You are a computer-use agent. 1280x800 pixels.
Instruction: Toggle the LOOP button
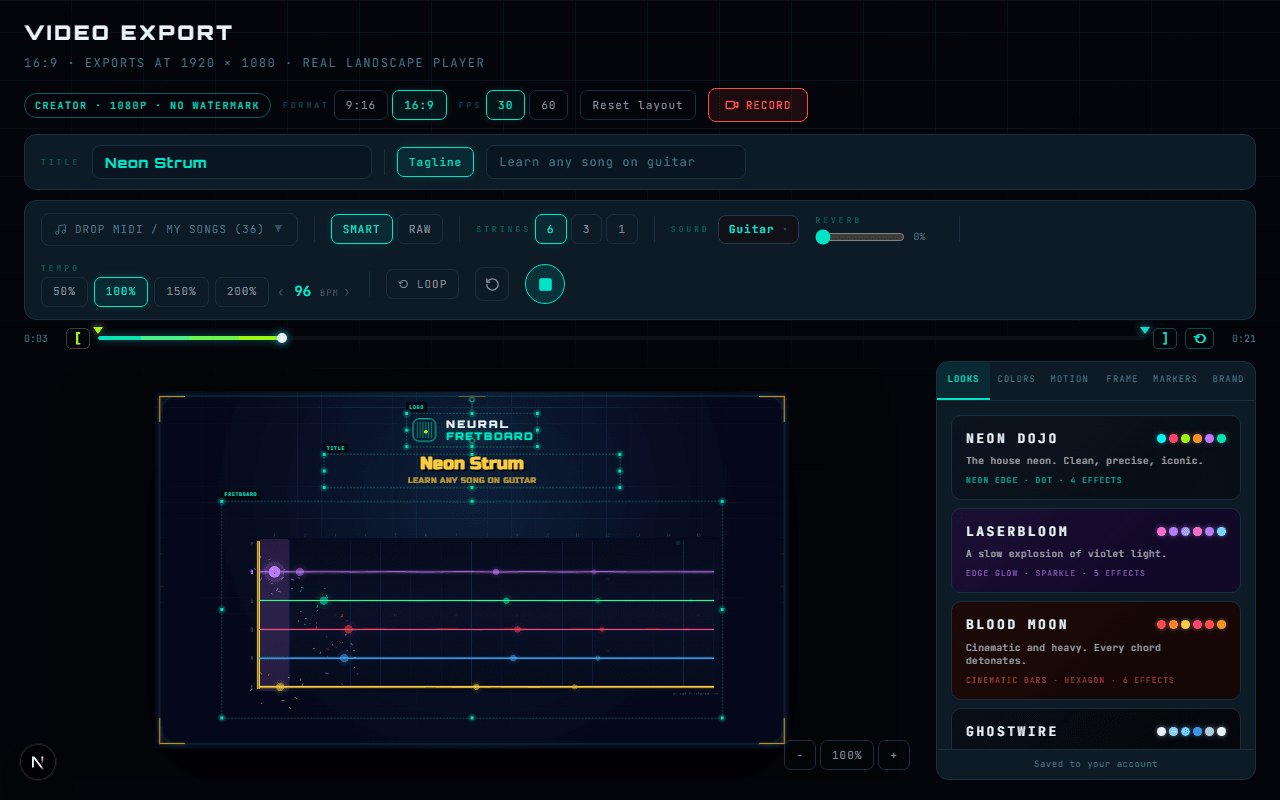[422, 284]
